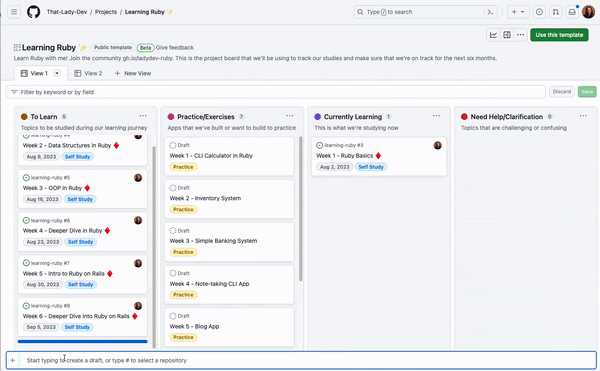
Task: Click draft icon on Week 3 - Simple Banking System
Action: [173, 231]
